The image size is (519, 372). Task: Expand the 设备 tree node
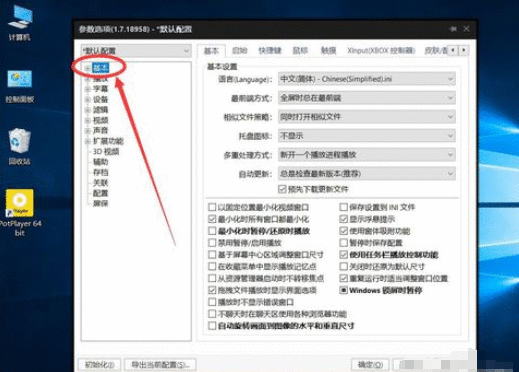point(87,99)
